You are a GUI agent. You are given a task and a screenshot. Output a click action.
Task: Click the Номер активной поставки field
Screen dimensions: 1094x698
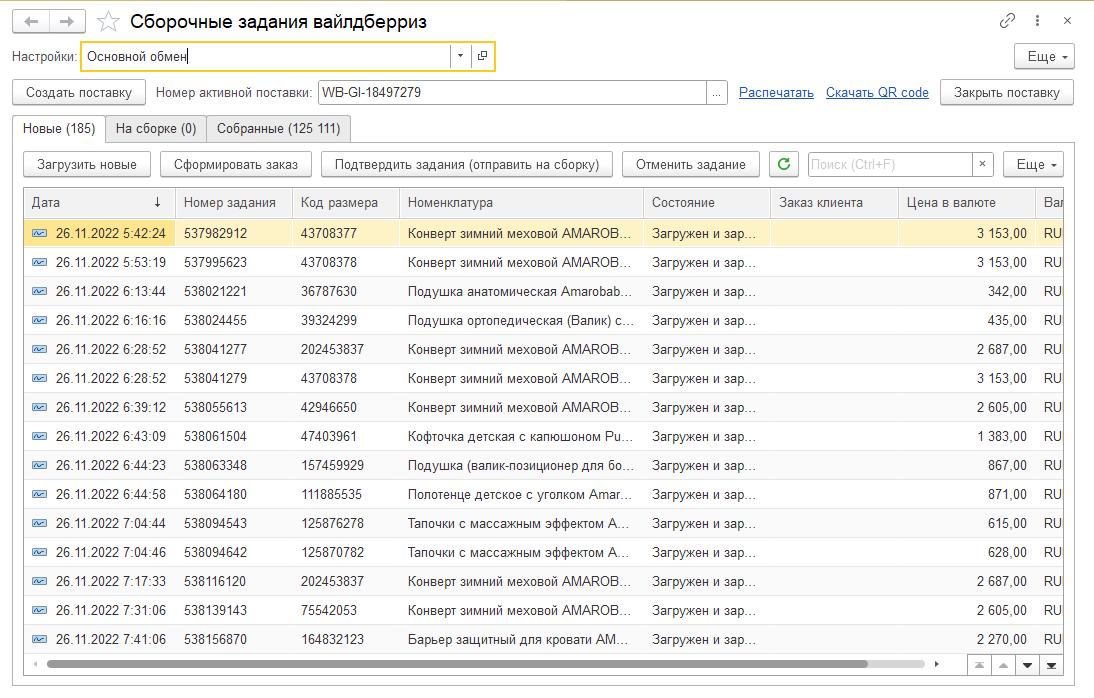coord(512,92)
